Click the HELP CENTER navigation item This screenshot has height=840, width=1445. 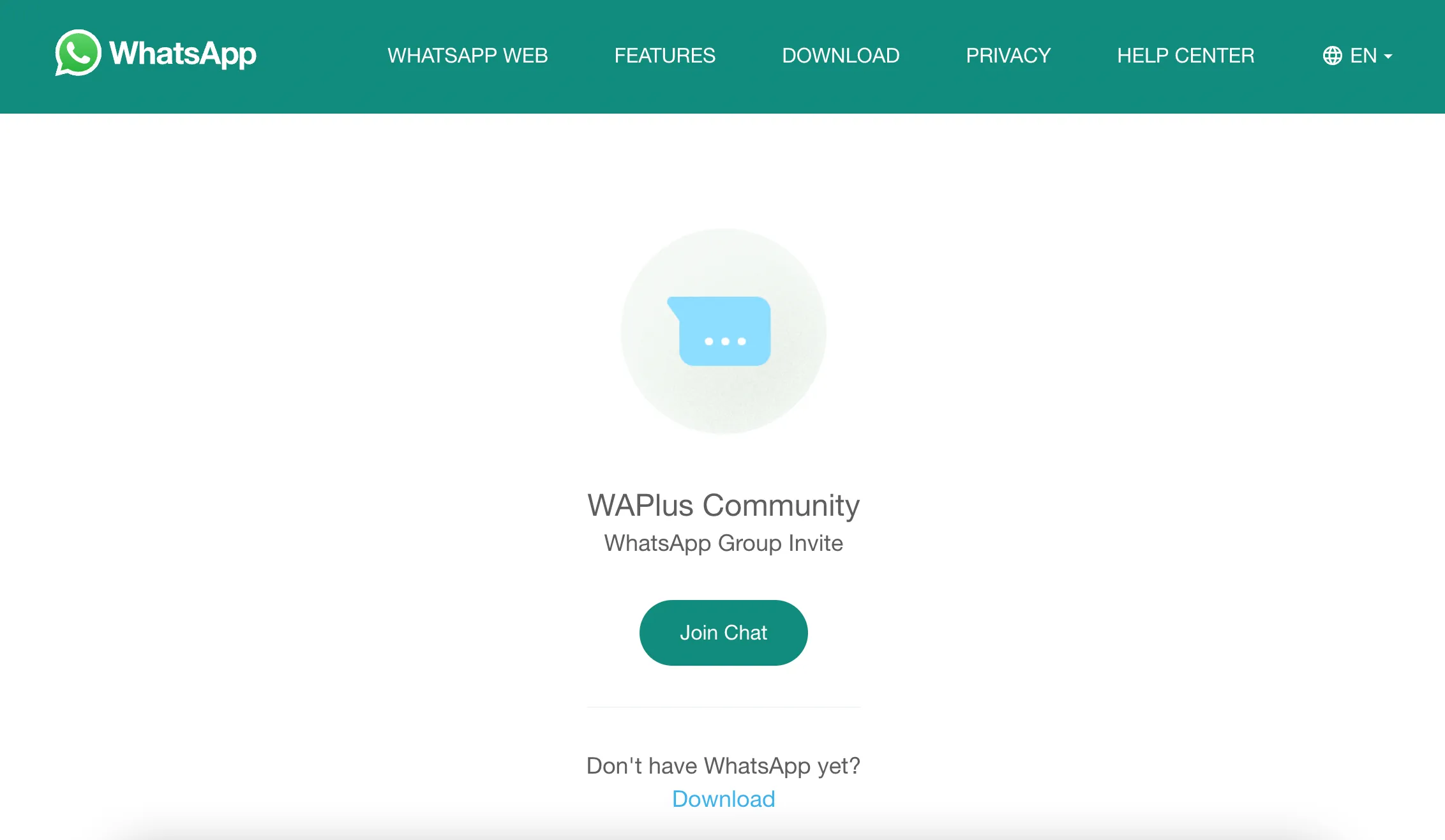[x=1185, y=55]
